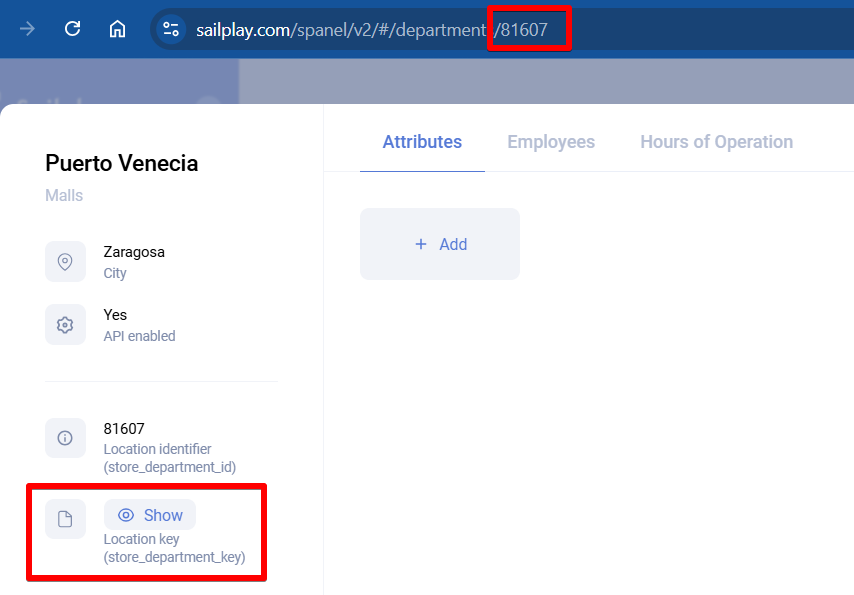Click the gear icon next to API enabled
This screenshot has height=595, width=854.
[65, 325]
